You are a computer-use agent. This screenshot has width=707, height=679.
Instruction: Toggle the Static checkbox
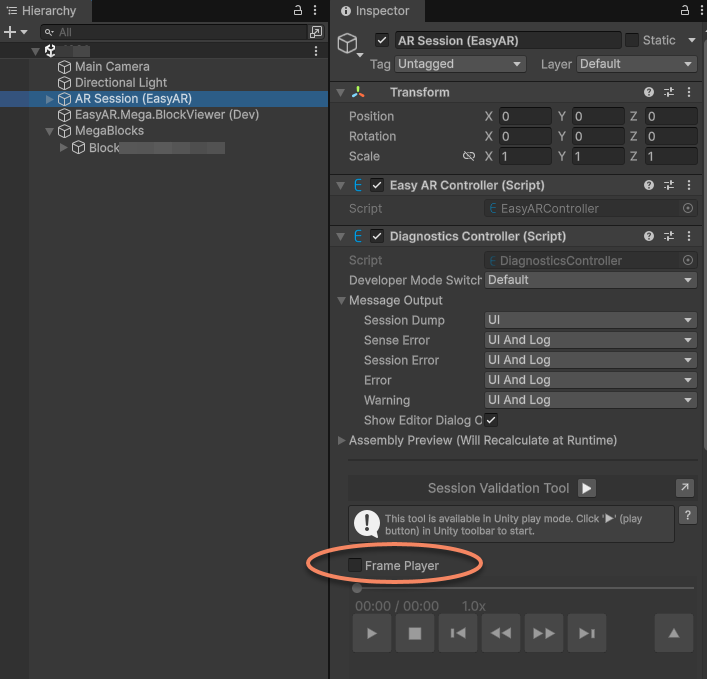tap(632, 40)
